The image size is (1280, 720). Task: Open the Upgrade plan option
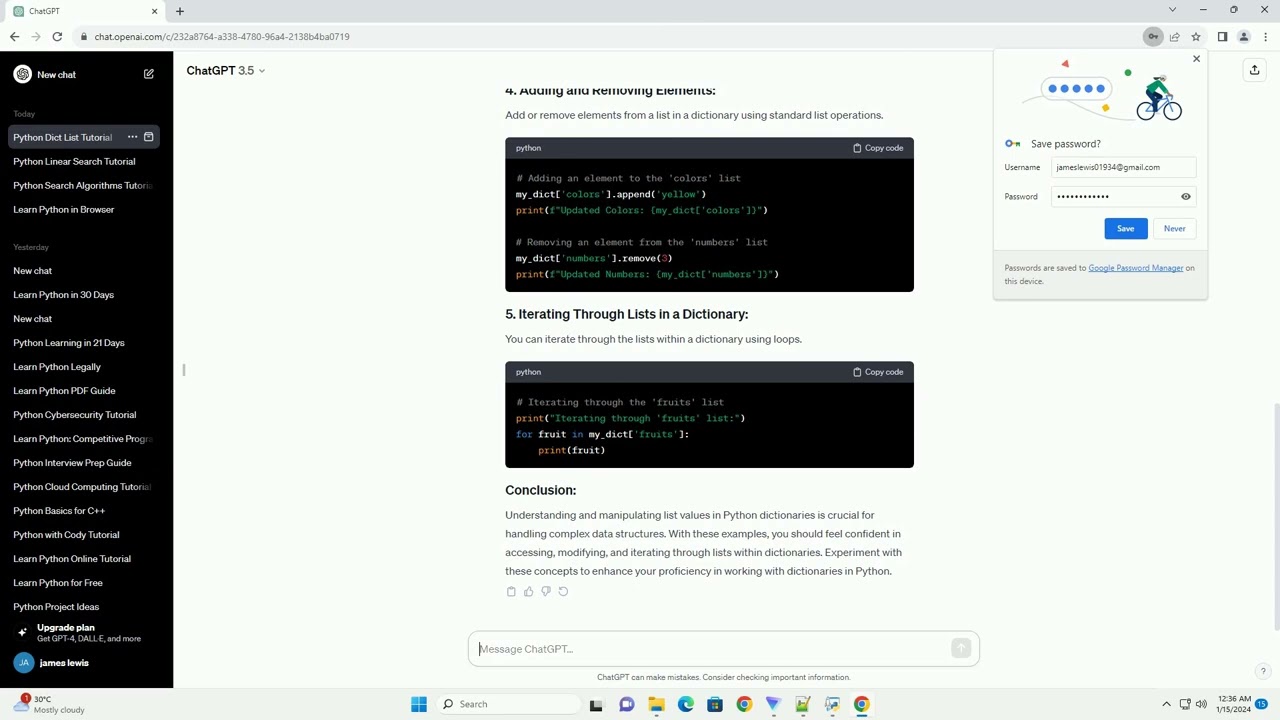coord(86,633)
